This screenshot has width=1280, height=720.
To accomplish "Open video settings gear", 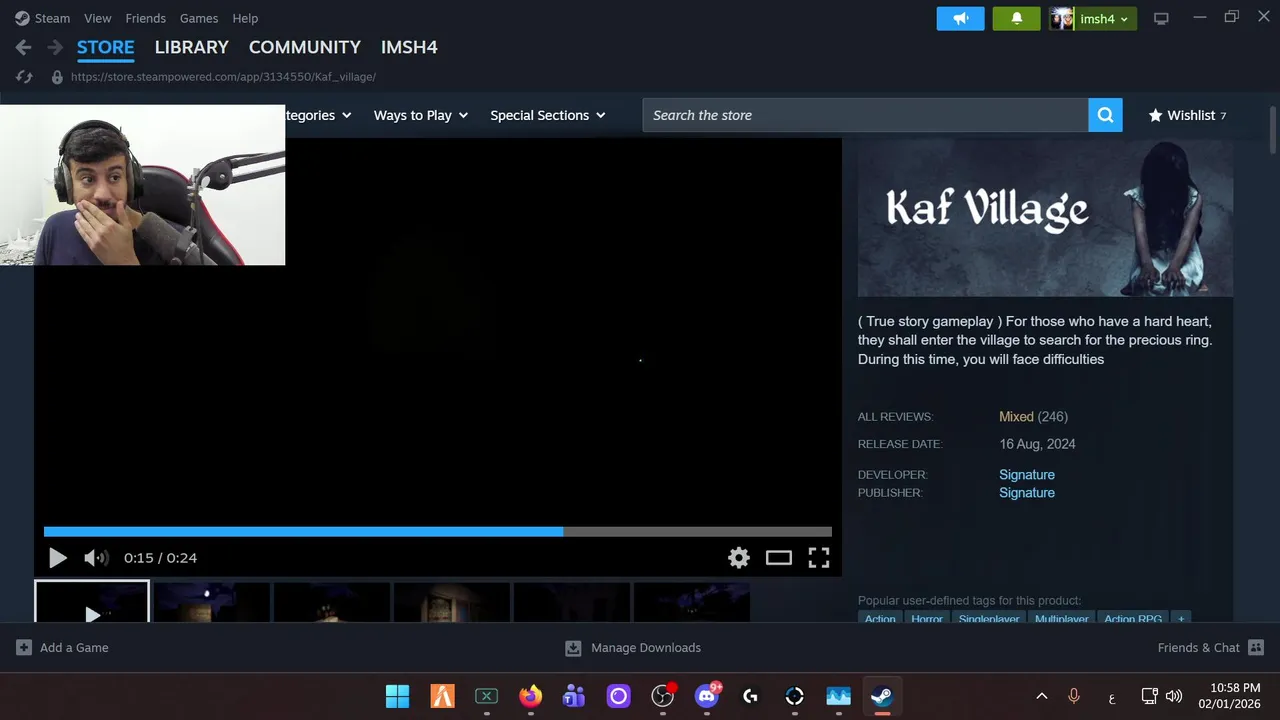I will tap(739, 558).
